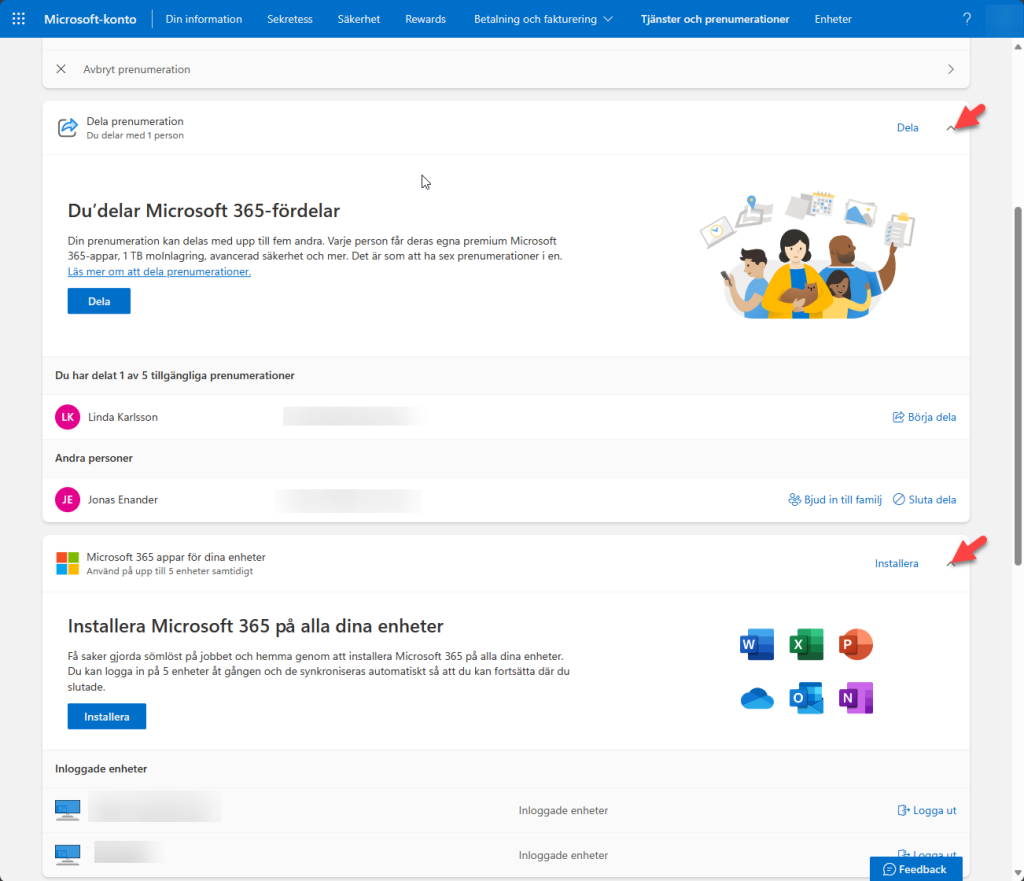Click Bjud in till familj link
1024x881 pixels.
click(x=835, y=500)
